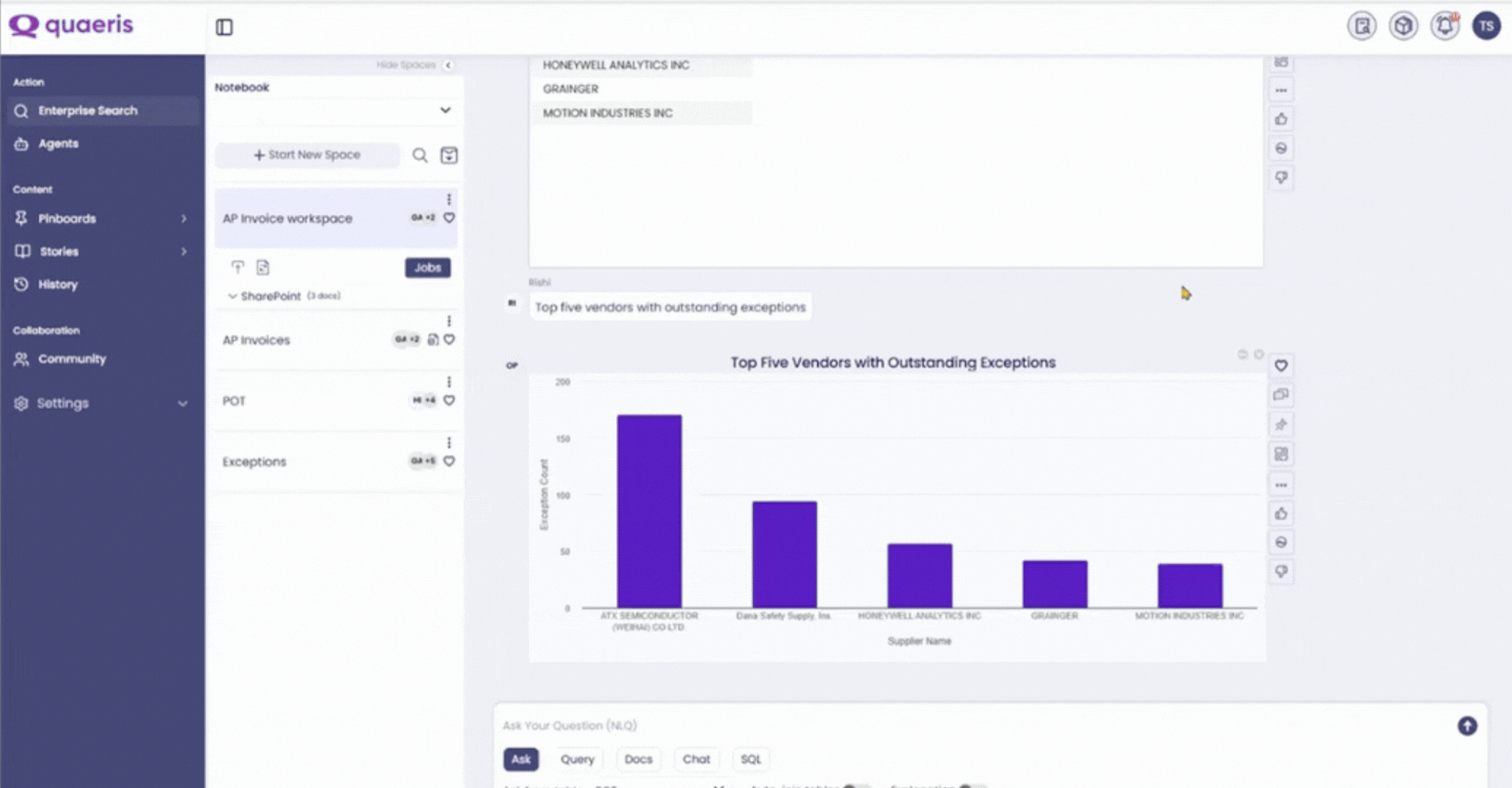
Task: Open the notifications bell
Action: tap(1444, 26)
